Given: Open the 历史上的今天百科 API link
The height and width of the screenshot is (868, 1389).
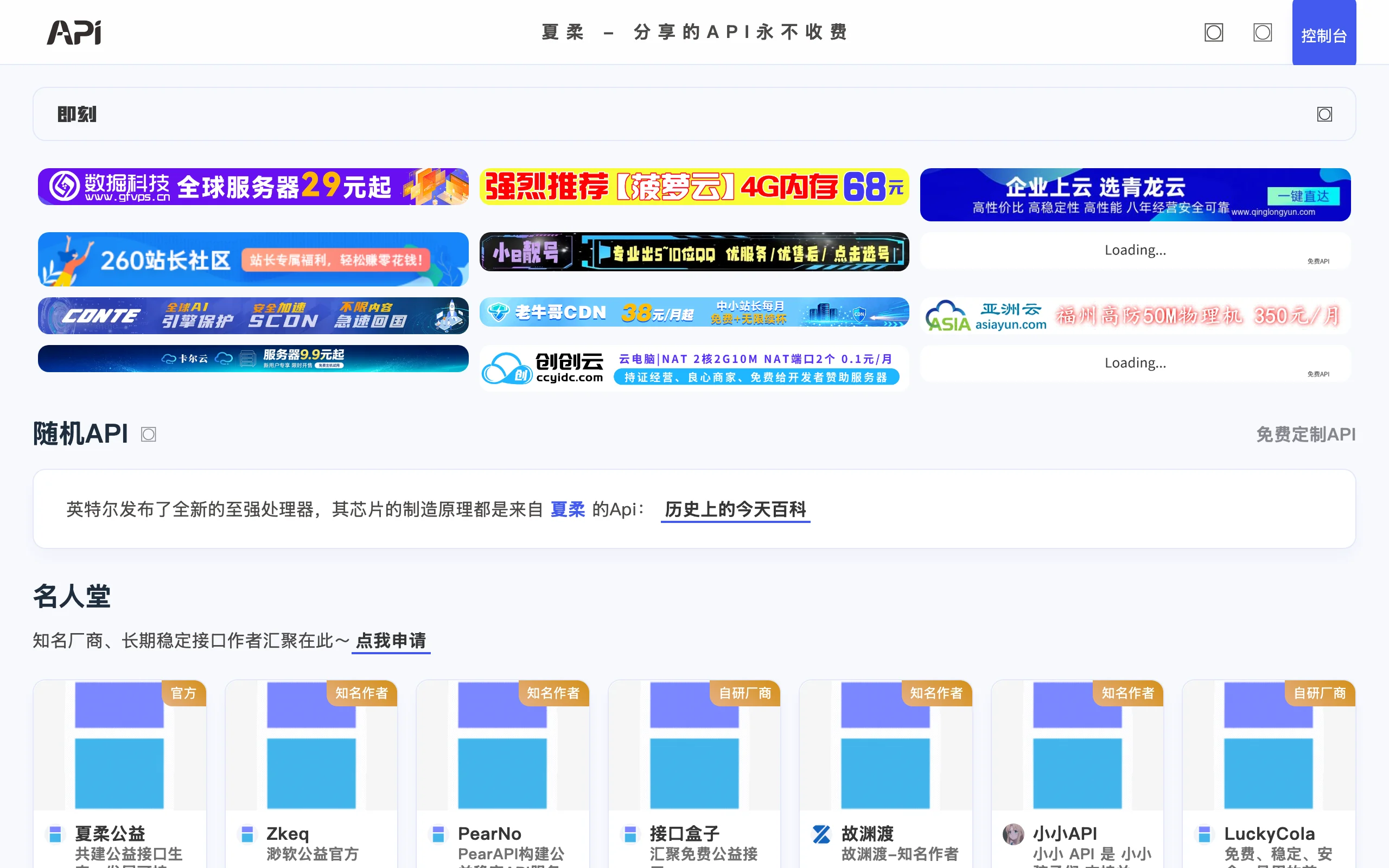Looking at the screenshot, I should point(735,509).
